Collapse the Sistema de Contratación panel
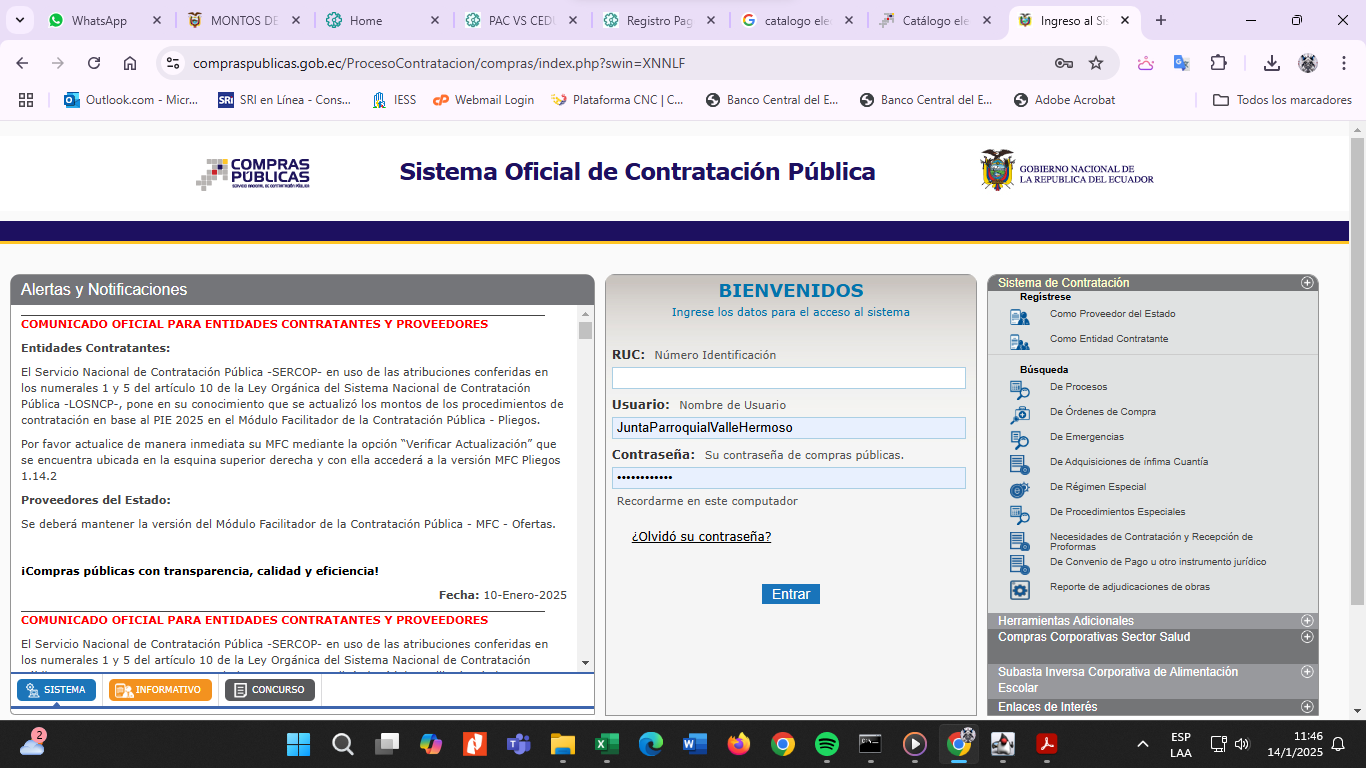Screen dimensions: 1366x768 coord(1307,283)
